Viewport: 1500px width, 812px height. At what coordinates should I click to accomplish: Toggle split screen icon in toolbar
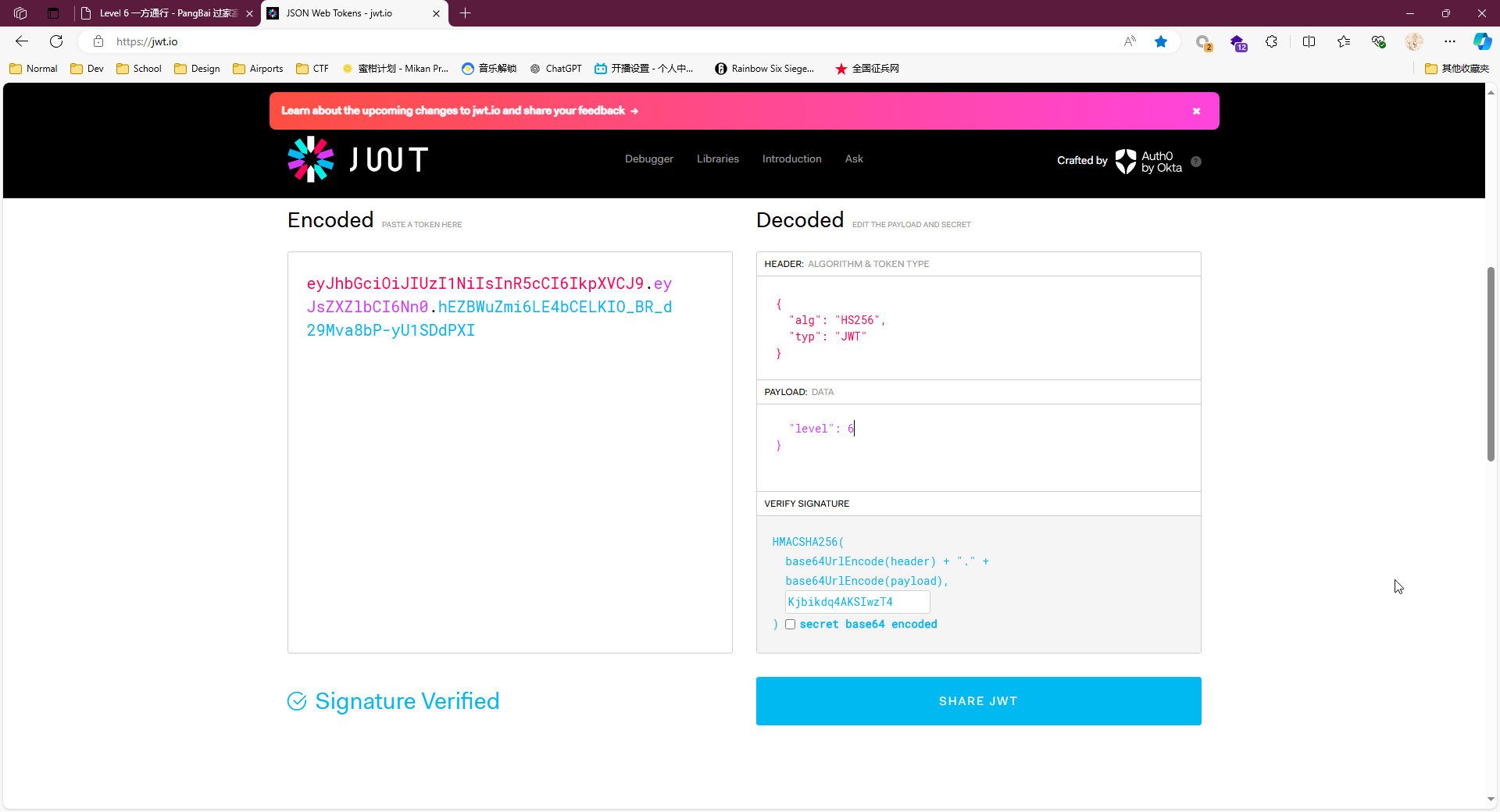1309,41
